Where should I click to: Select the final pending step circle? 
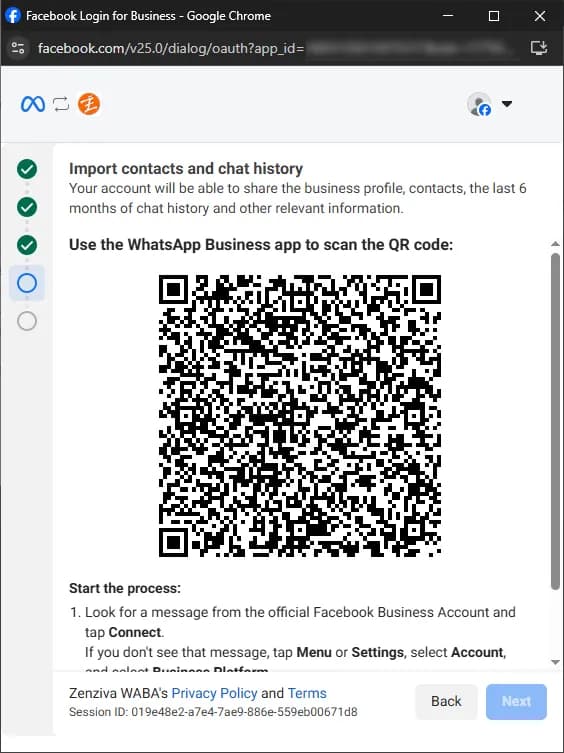pos(27,321)
